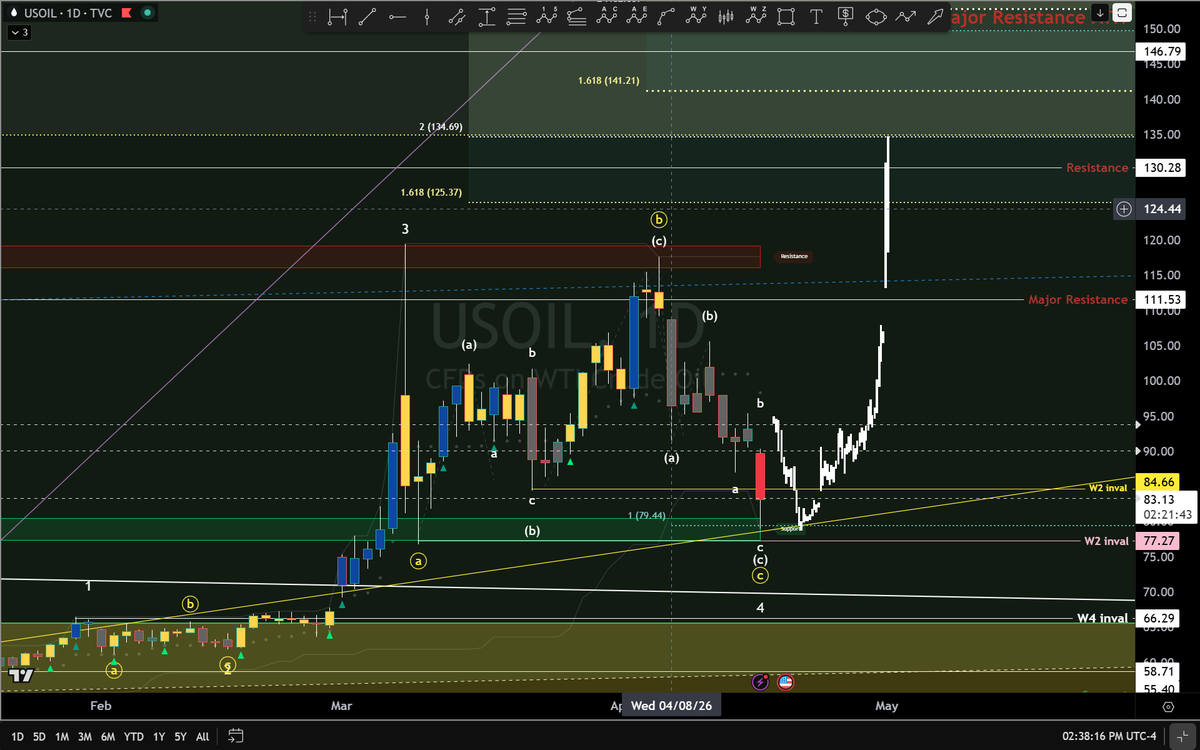
Task: Set range to 1D
Action: point(17,737)
